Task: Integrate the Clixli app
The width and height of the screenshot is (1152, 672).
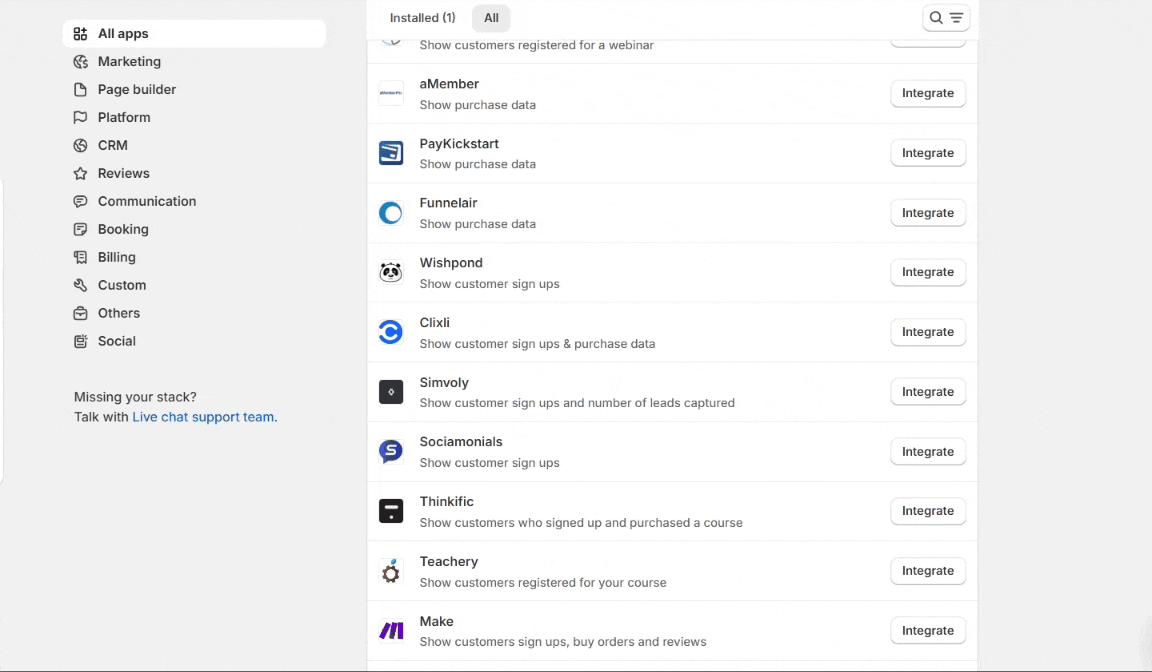Action: pos(928,332)
